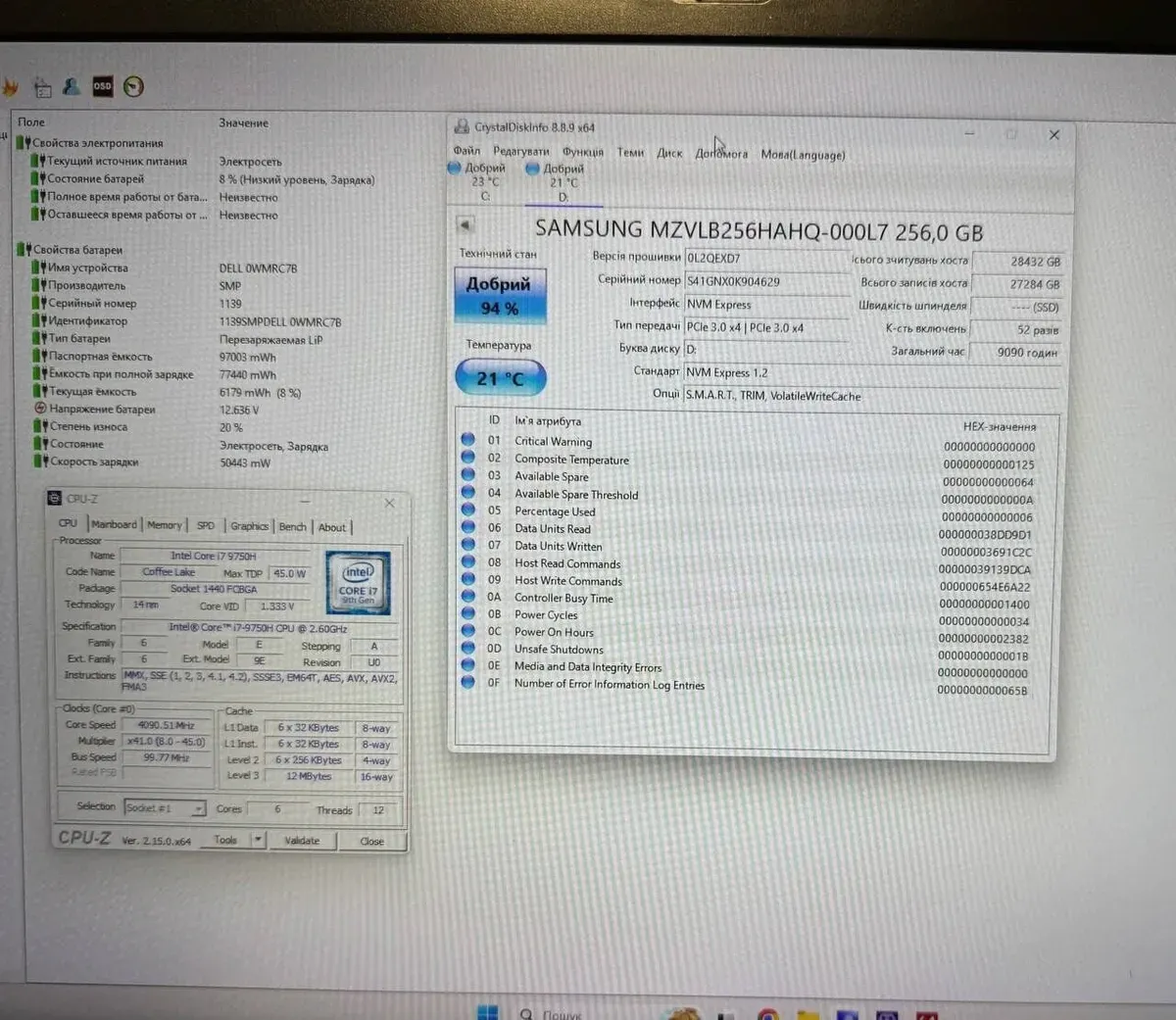
Task: Switch to the Memory tab in CPU-Z
Action: click(164, 526)
